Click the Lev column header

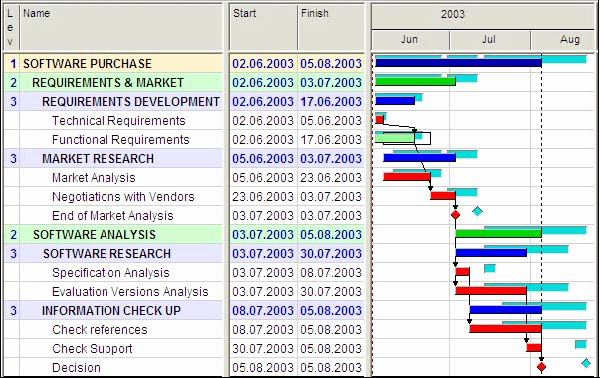tap(10, 28)
